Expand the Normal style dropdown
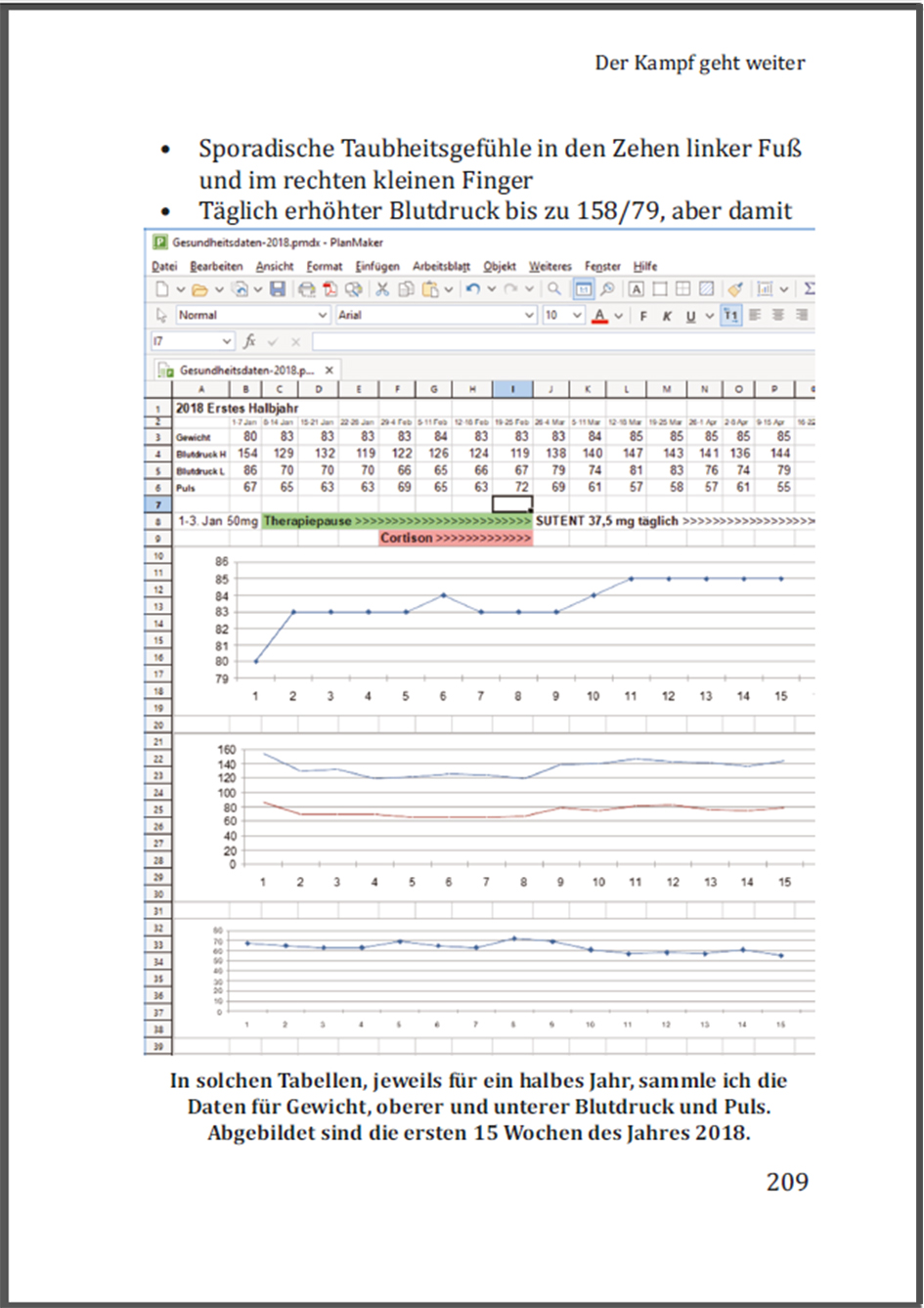Screen dimensions: 924x1308 coord(322,316)
